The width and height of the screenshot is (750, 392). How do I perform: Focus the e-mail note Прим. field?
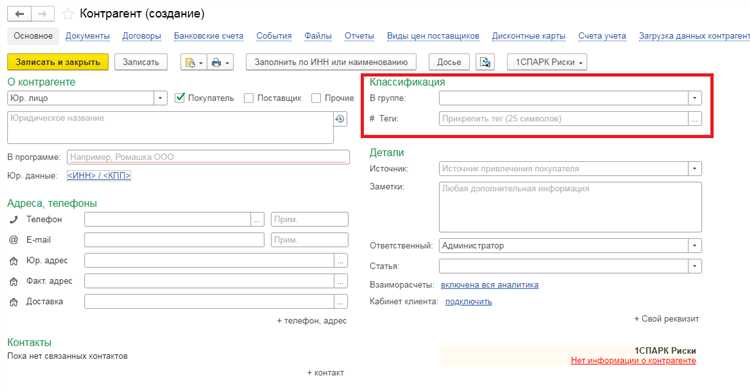coord(309,240)
